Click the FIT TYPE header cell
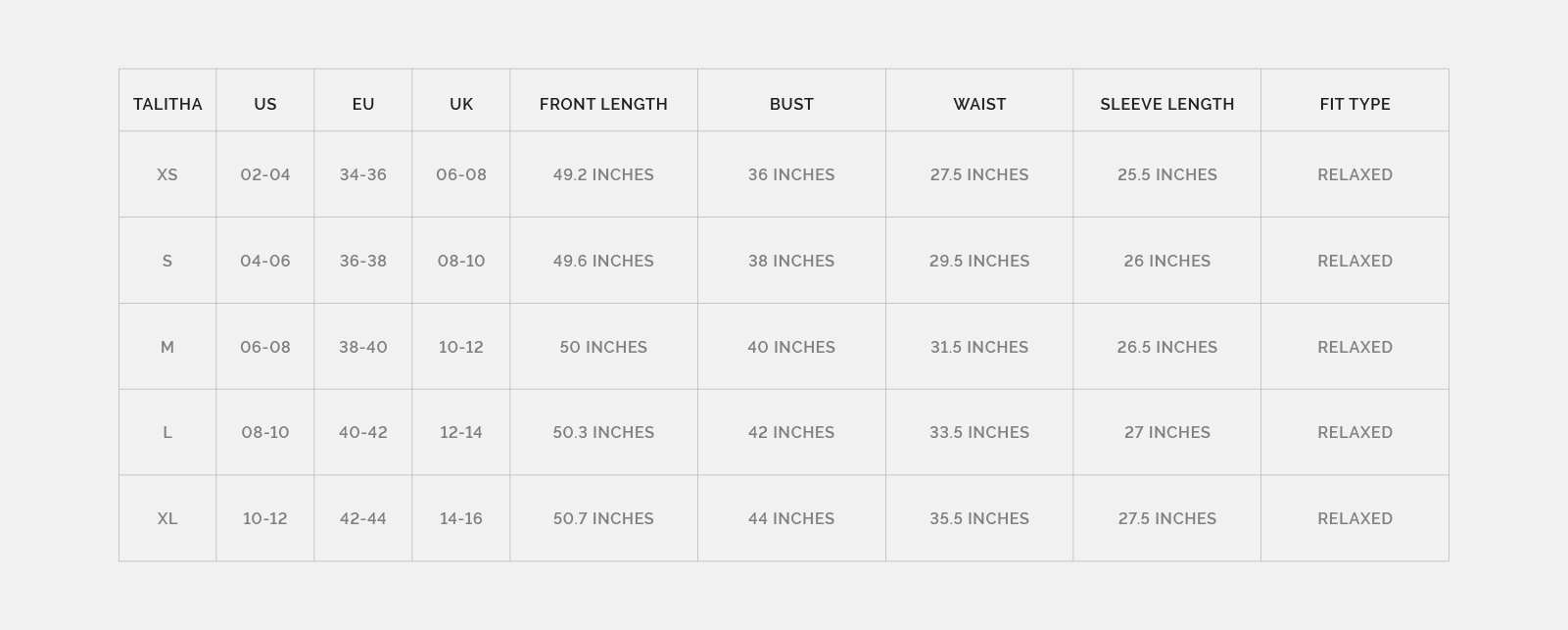This screenshot has width=1568, height=630. [x=1354, y=104]
